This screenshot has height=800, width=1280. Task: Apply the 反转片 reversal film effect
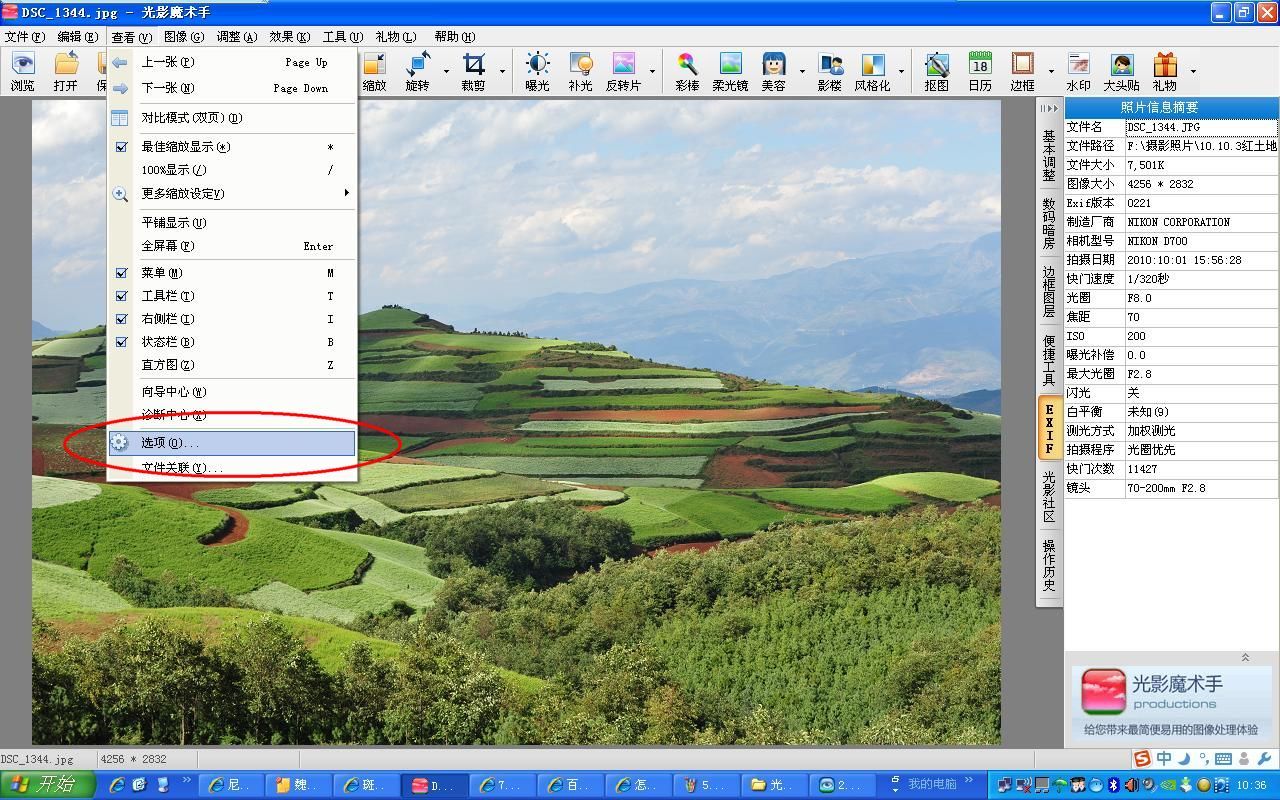[623, 72]
